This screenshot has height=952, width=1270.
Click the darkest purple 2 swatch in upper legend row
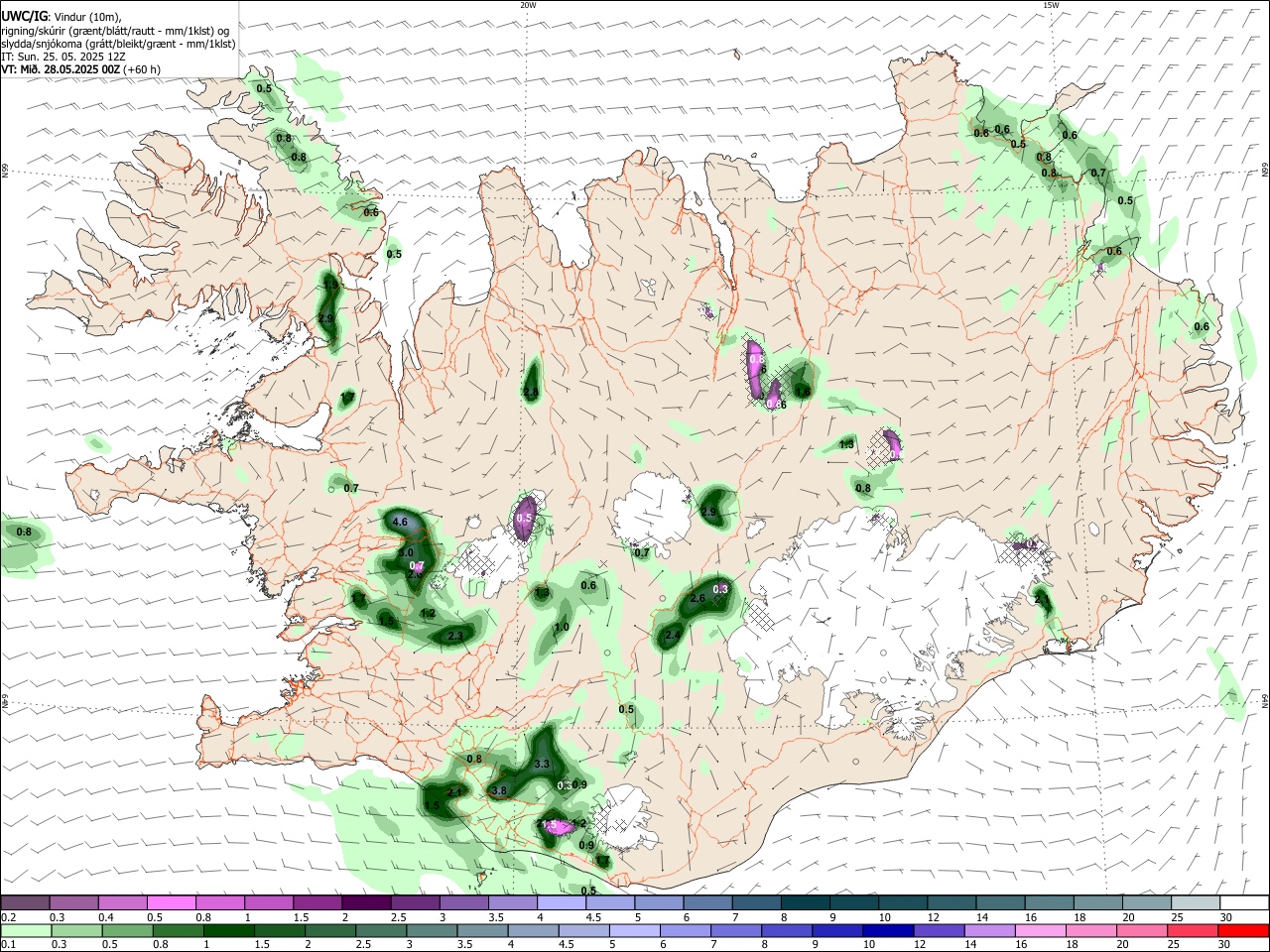366,902
